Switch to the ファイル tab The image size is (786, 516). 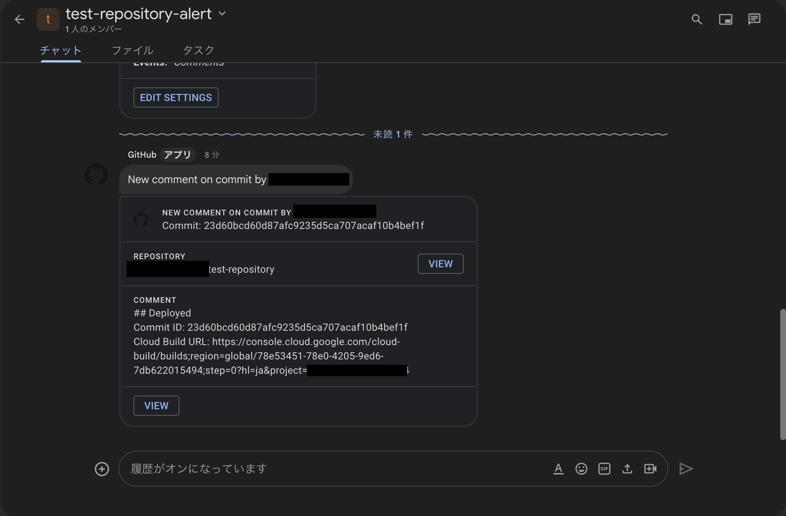pyautogui.click(x=132, y=51)
